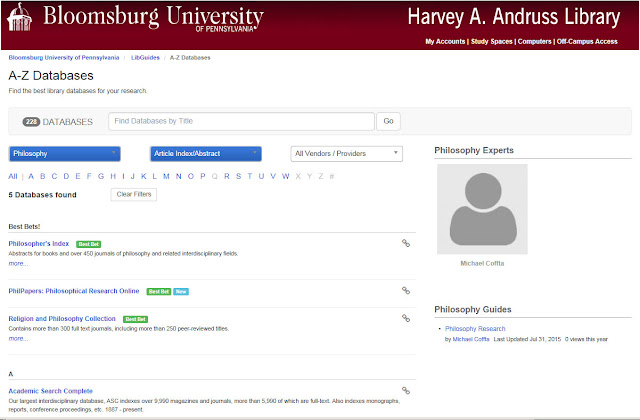The image size is (640, 420).
Task: Click the Bloomsburg University dome logo
Action: (x=19, y=17)
